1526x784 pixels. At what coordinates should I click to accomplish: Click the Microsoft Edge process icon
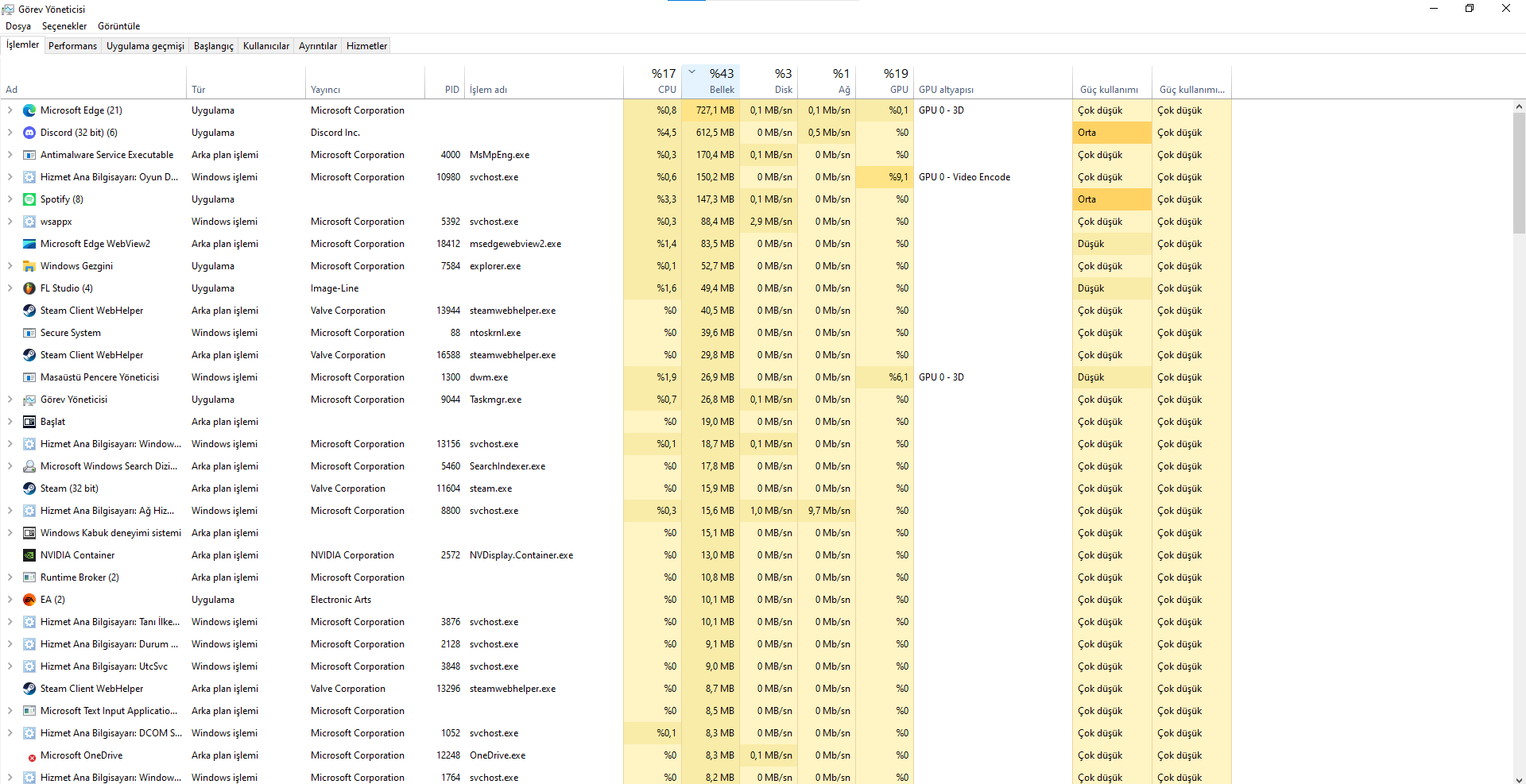pos(29,110)
